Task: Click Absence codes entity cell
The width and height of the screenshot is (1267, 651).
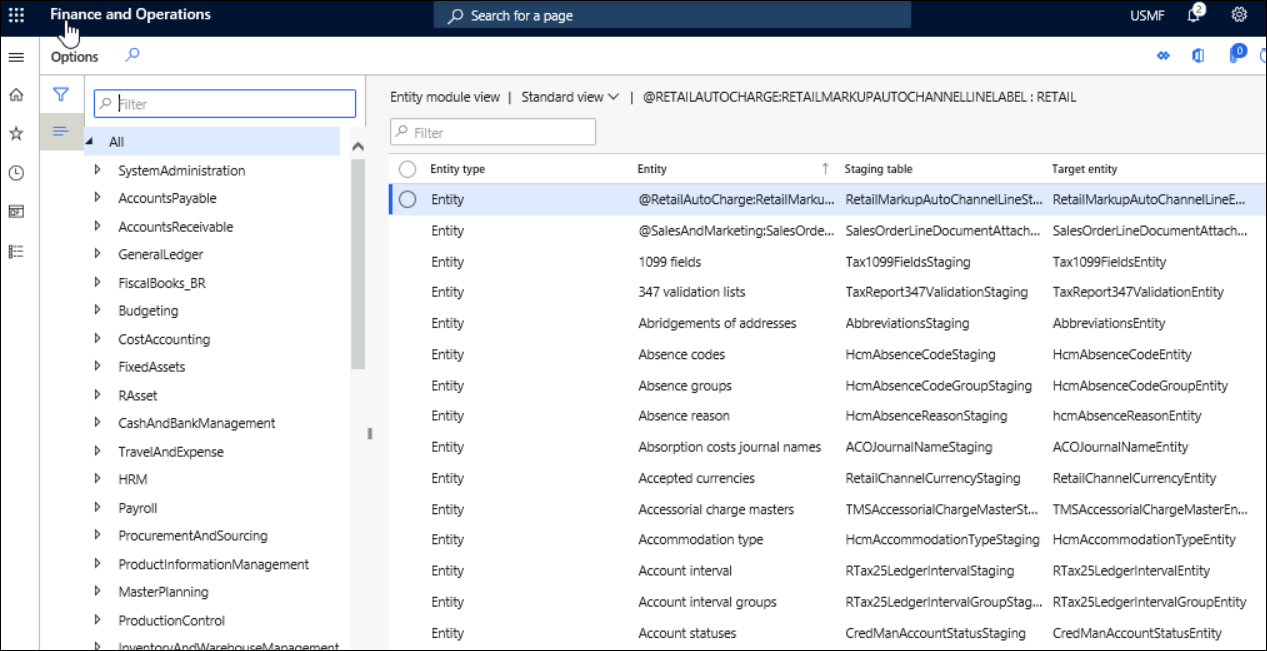Action: [x=681, y=354]
